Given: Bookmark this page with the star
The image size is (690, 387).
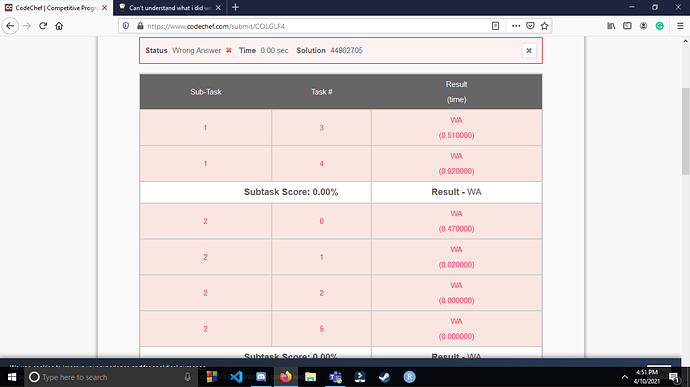Looking at the screenshot, I should tap(544, 26).
